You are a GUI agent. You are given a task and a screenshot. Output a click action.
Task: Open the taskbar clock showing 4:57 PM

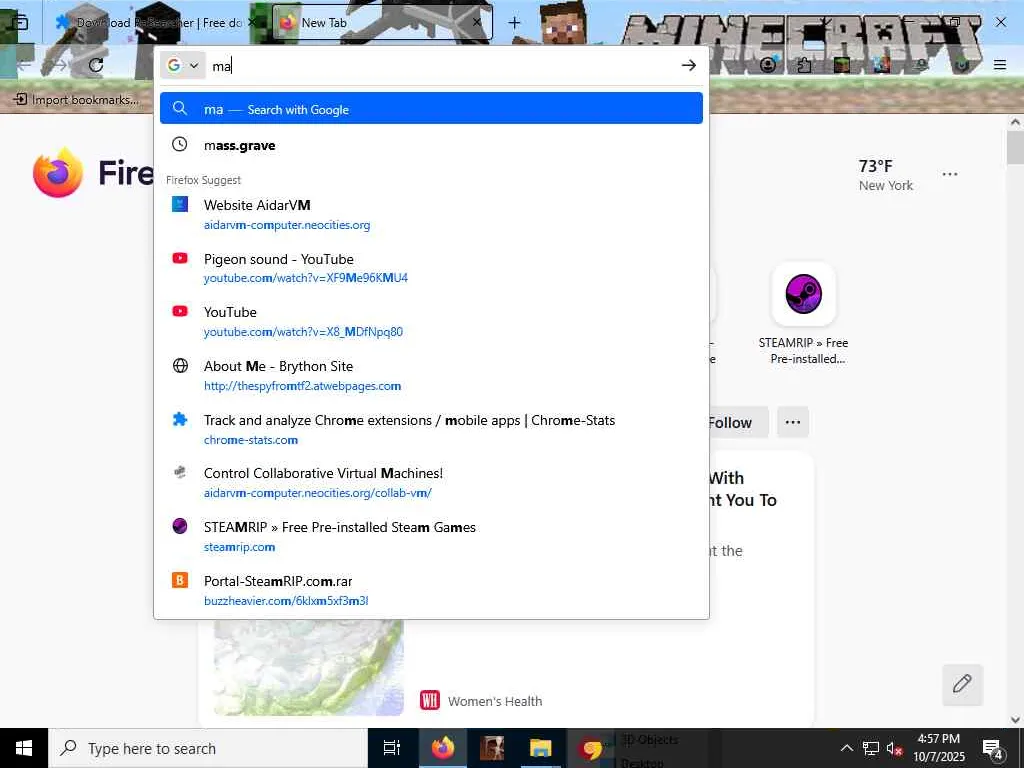[938, 748]
